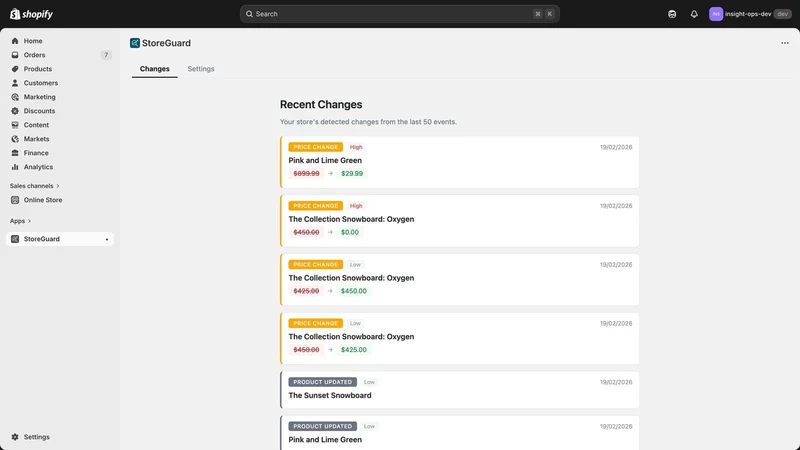Click High severity label on Pink and Lime Green
The height and width of the screenshot is (450, 800).
click(x=356, y=147)
